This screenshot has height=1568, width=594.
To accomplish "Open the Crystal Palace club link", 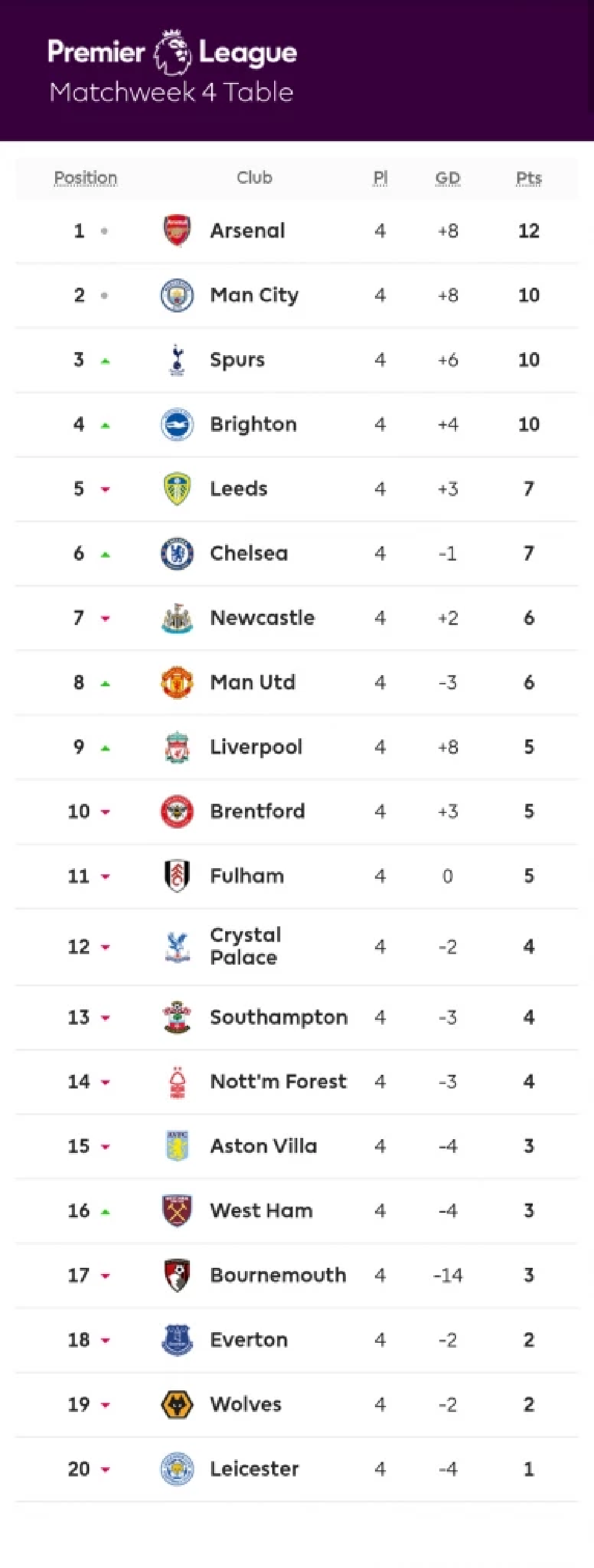I will [246, 946].
